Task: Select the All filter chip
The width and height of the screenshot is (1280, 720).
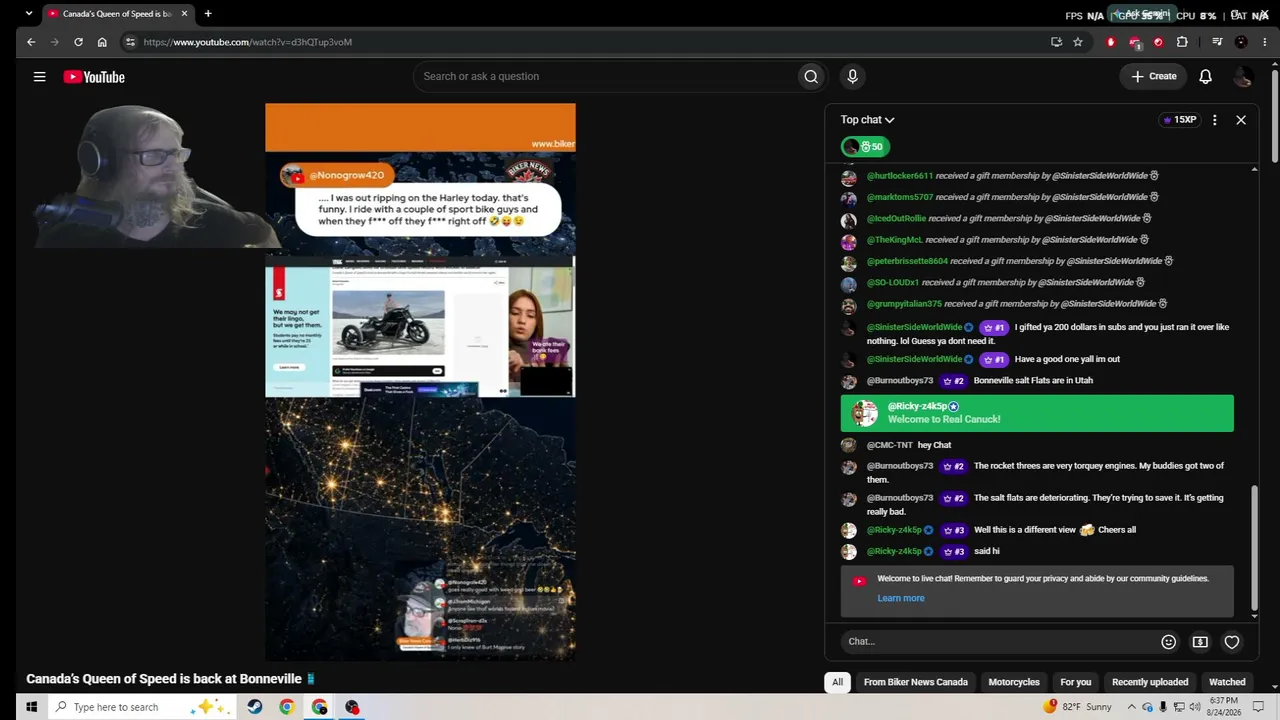Action: [x=837, y=682]
